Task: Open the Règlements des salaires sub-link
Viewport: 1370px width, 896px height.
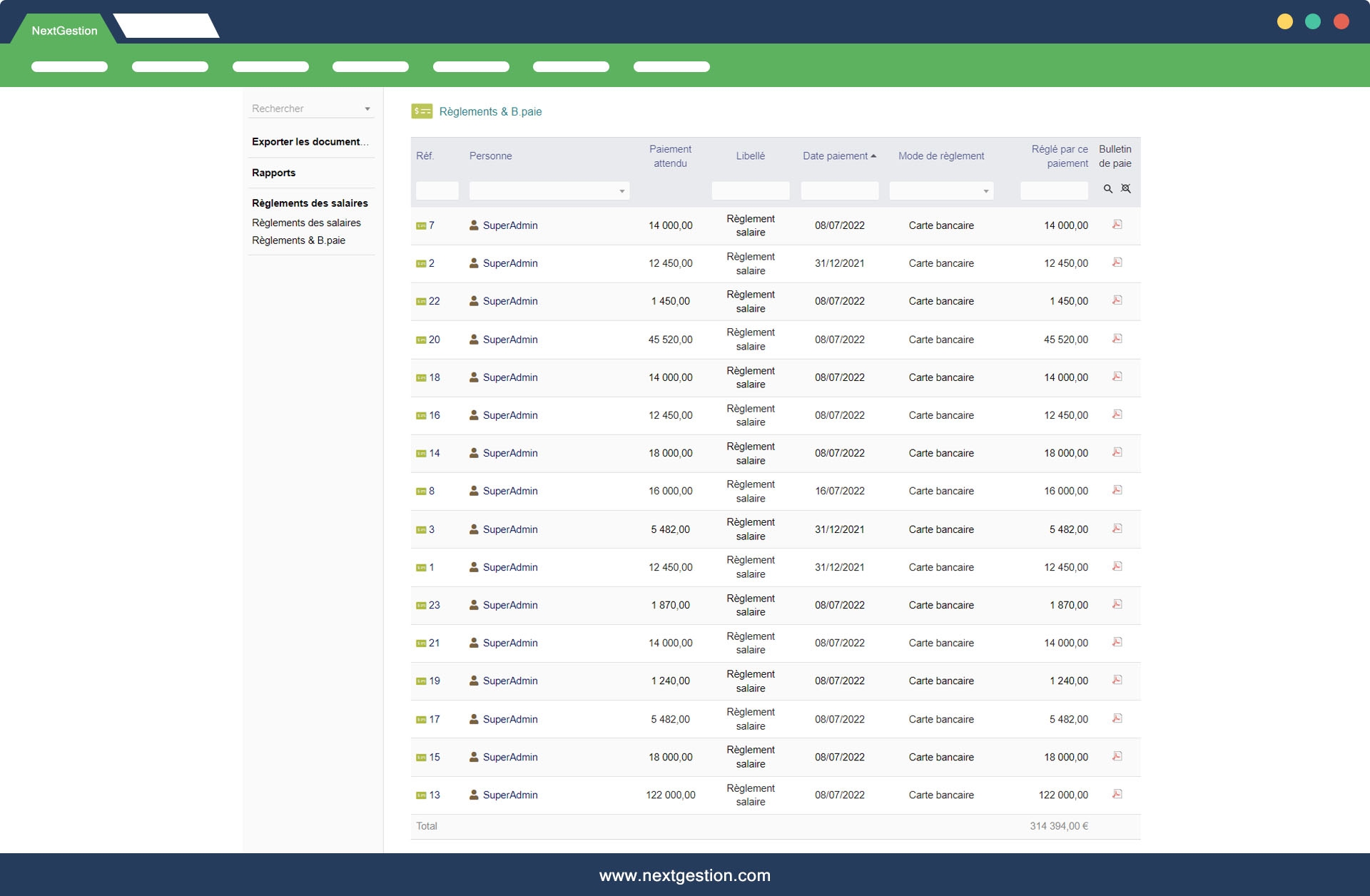Action: tap(306, 223)
